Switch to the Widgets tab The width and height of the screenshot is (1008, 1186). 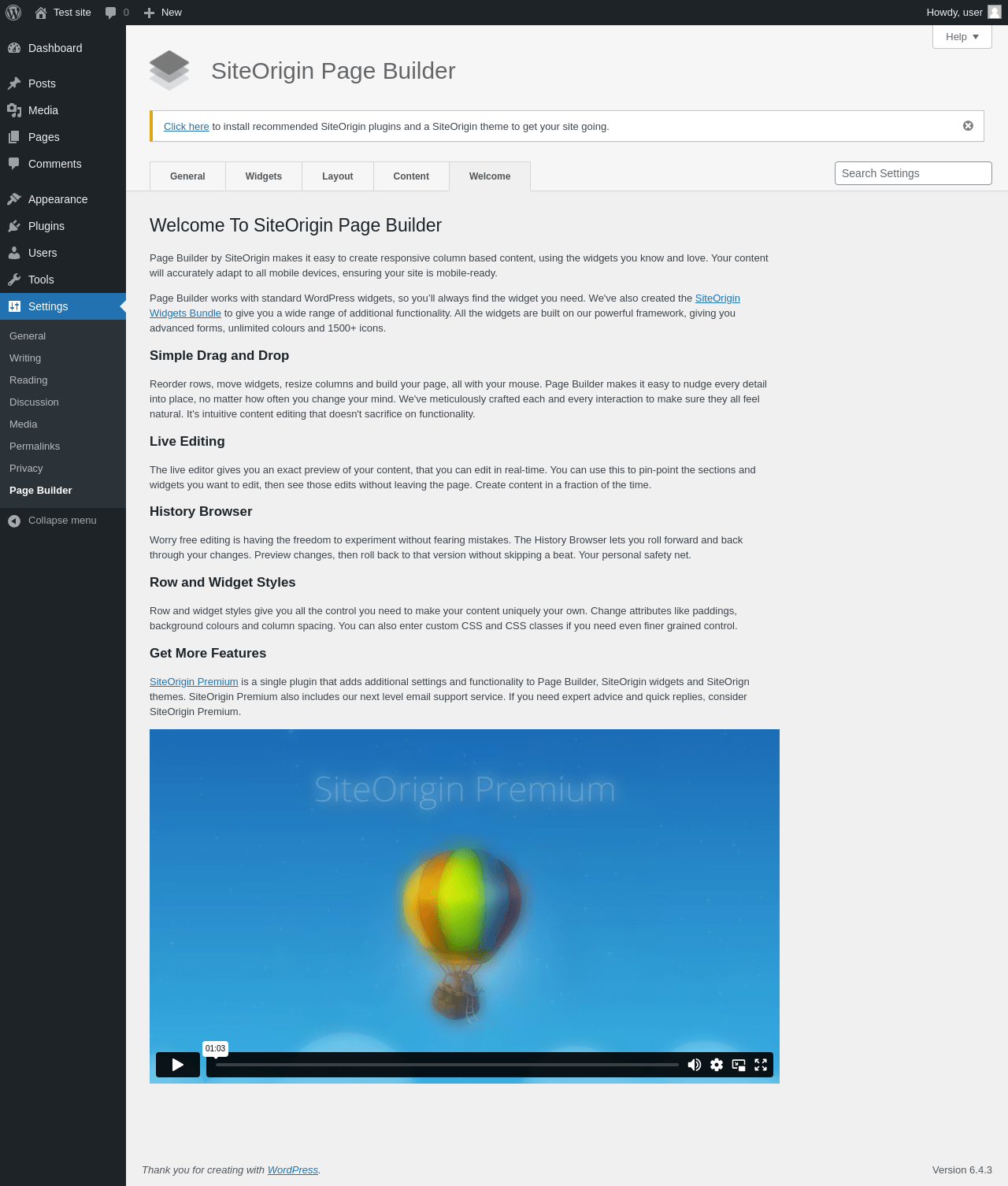click(x=264, y=176)
